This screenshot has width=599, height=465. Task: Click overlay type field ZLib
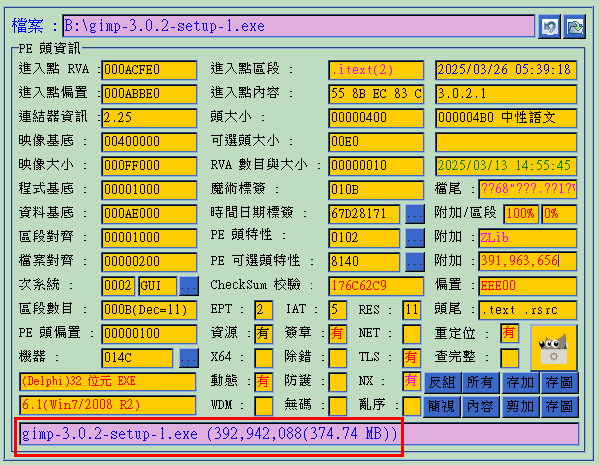click(x=528, y=238)
